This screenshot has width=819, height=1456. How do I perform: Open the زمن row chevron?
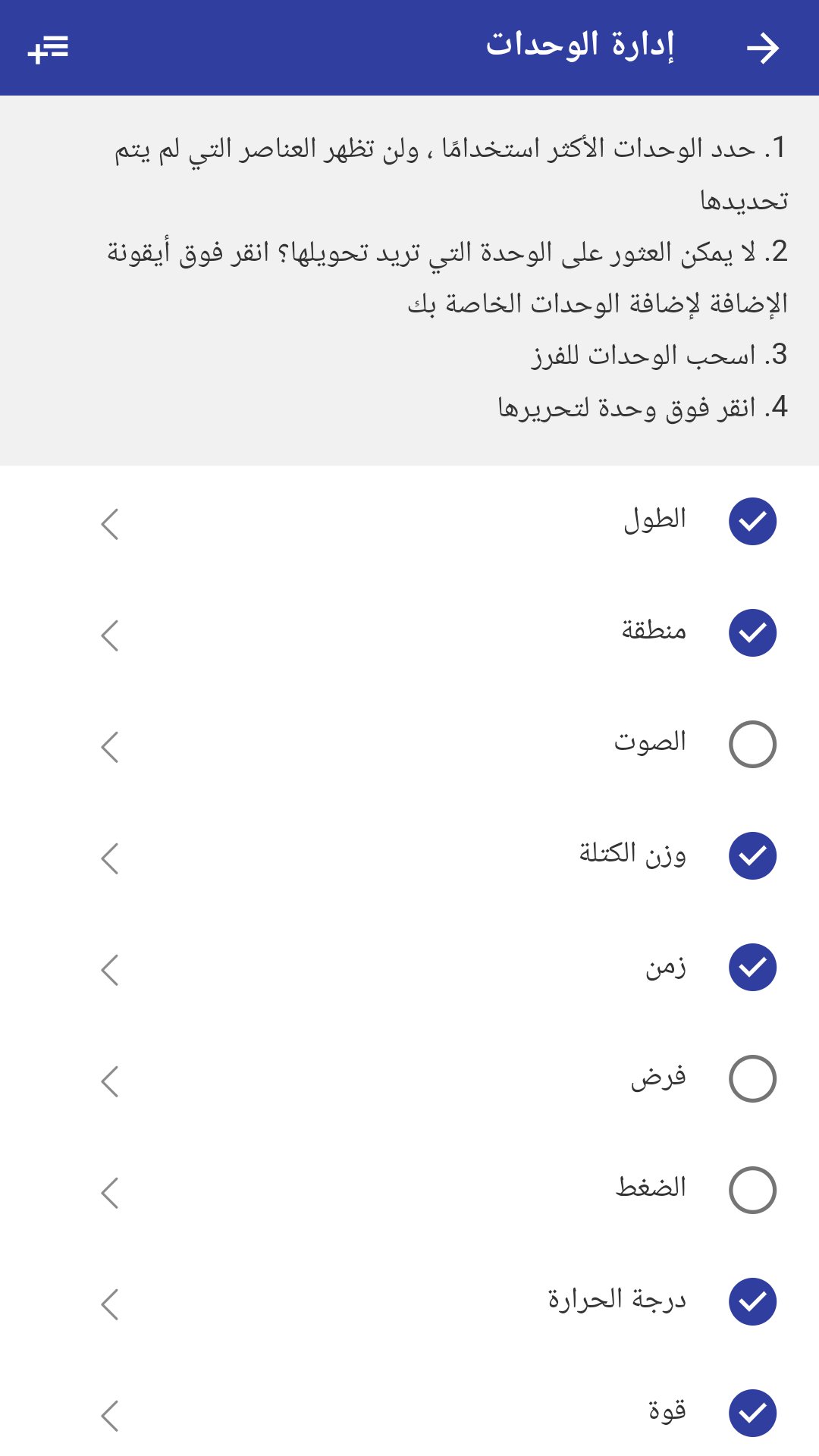110,970
